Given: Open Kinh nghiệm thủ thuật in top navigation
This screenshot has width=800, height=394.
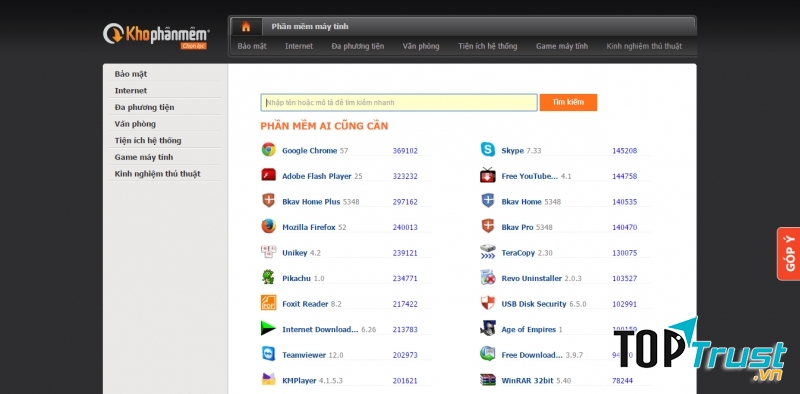Looking at the screenshot, I should click(x=644, y=46).
